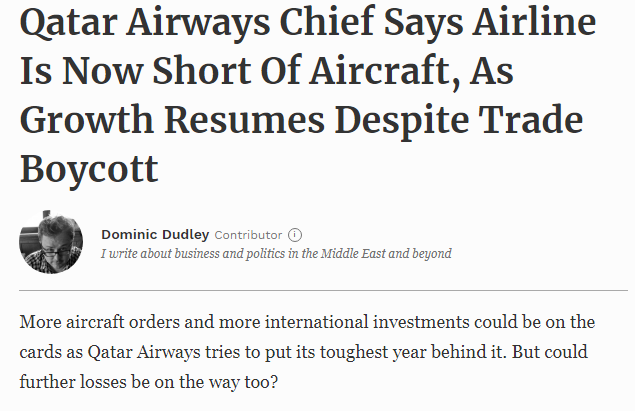Click the headline line 'Growth Resumes Despite Trade'
This screenshot has width=635, height=411.
pyautogui.click(x=301, y=120)
